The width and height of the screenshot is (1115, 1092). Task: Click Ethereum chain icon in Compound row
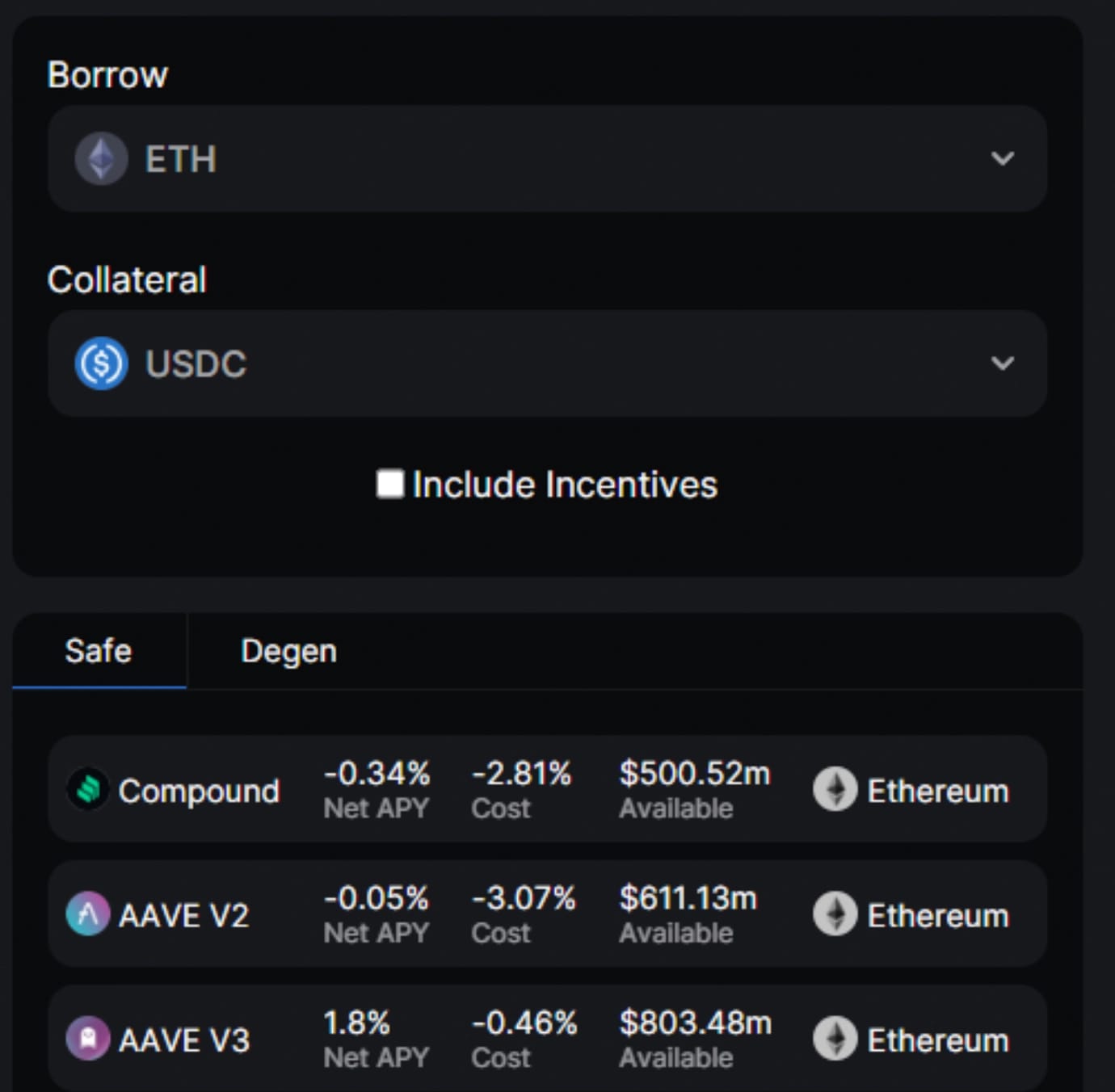(x=835, y=789)
